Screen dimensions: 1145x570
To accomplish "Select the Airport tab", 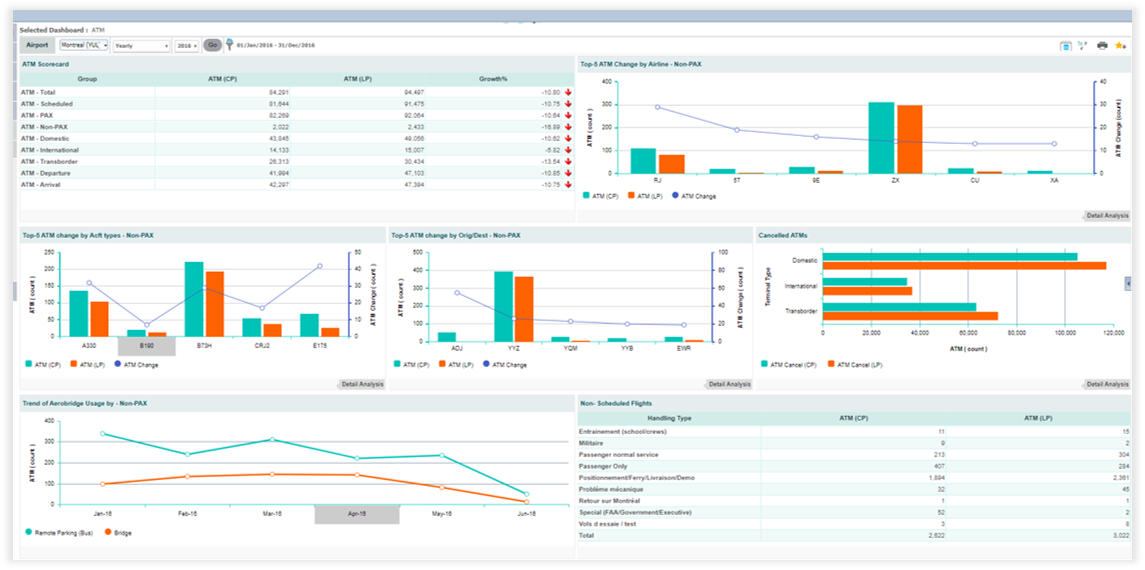I will click(37, 45).
